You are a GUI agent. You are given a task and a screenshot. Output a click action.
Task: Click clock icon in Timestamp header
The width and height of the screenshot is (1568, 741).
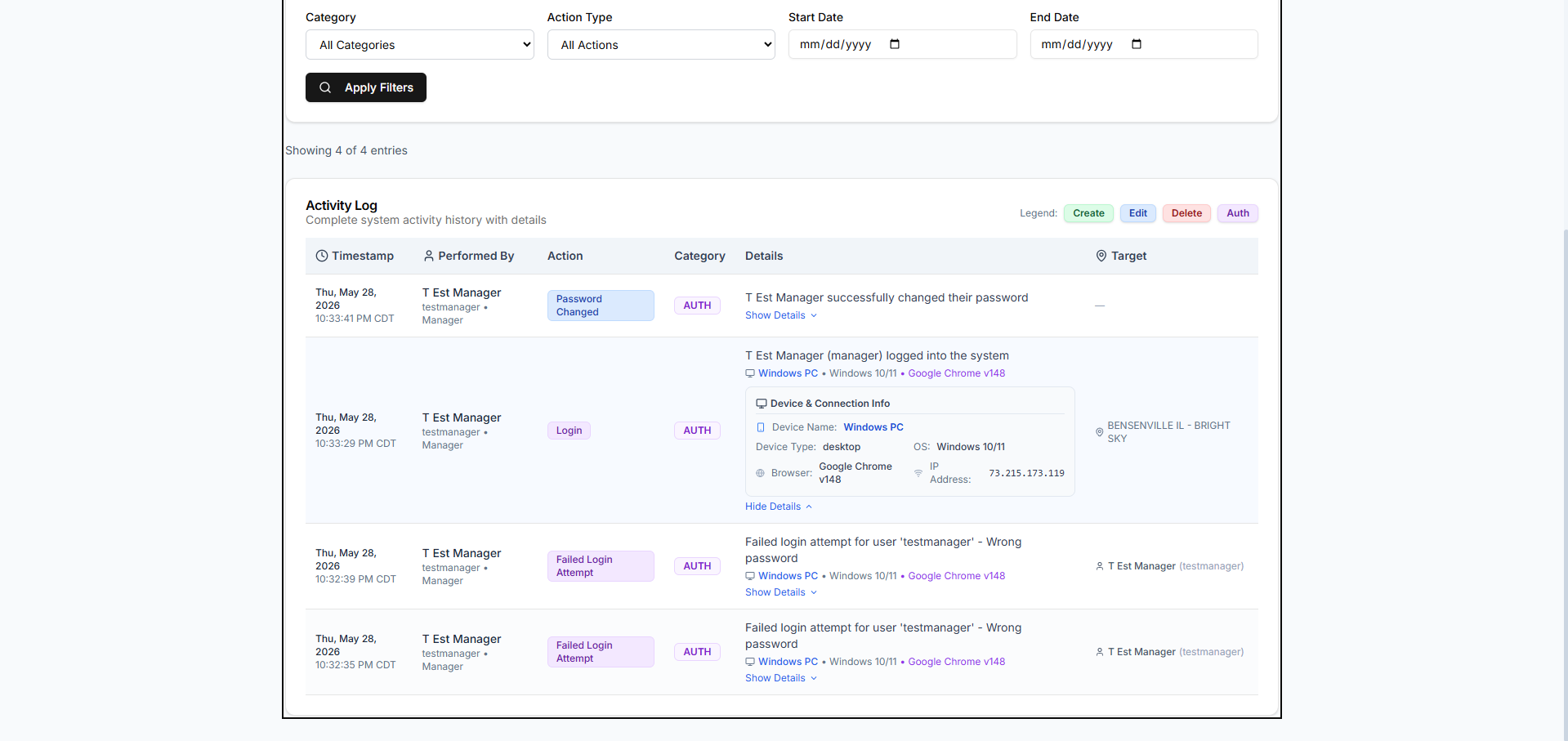pos(322,256)
